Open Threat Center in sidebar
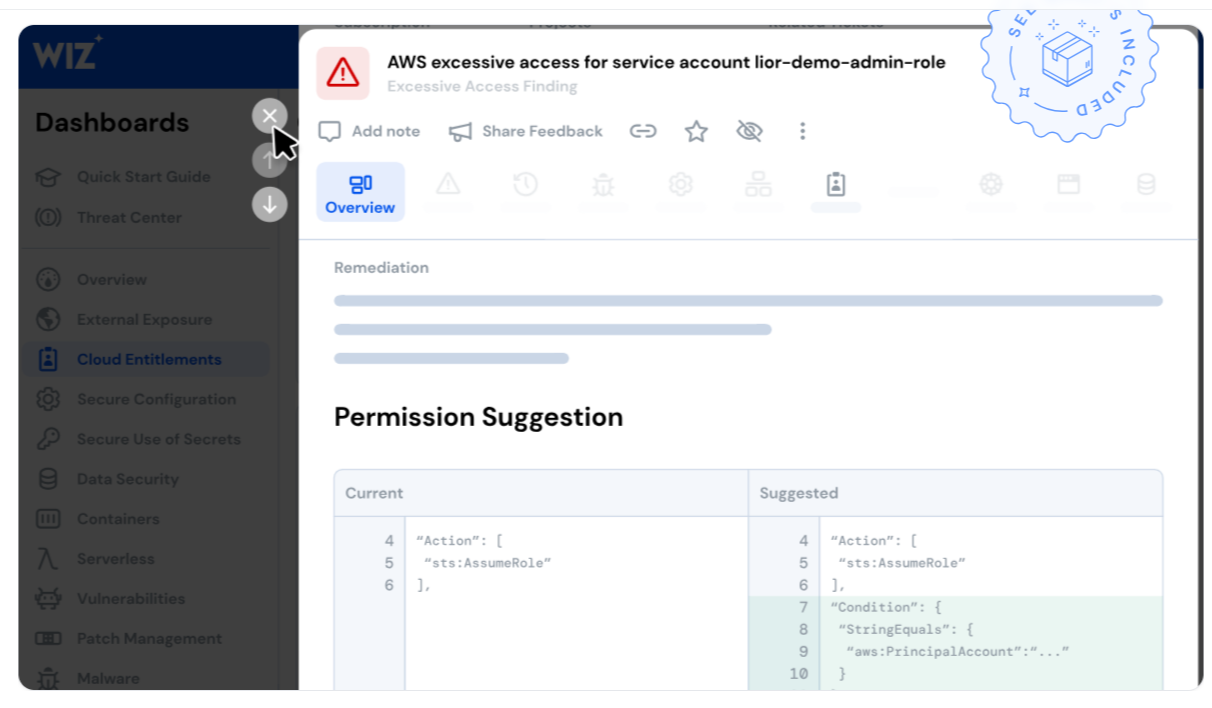The image size is (1212, 708). coord(129,217)
